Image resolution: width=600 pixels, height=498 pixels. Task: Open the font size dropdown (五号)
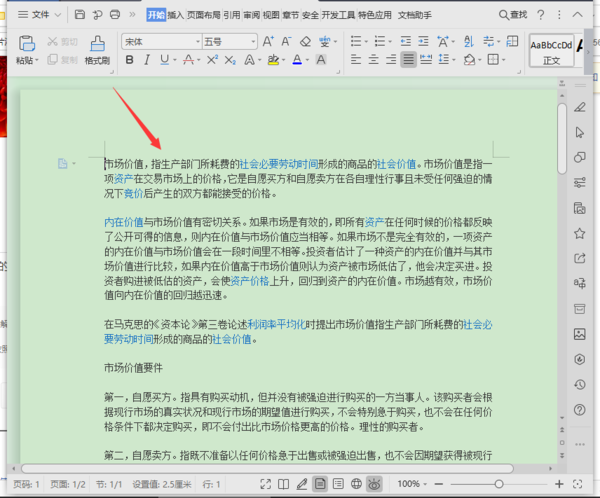pyautogui.click(x=253, y=41)
